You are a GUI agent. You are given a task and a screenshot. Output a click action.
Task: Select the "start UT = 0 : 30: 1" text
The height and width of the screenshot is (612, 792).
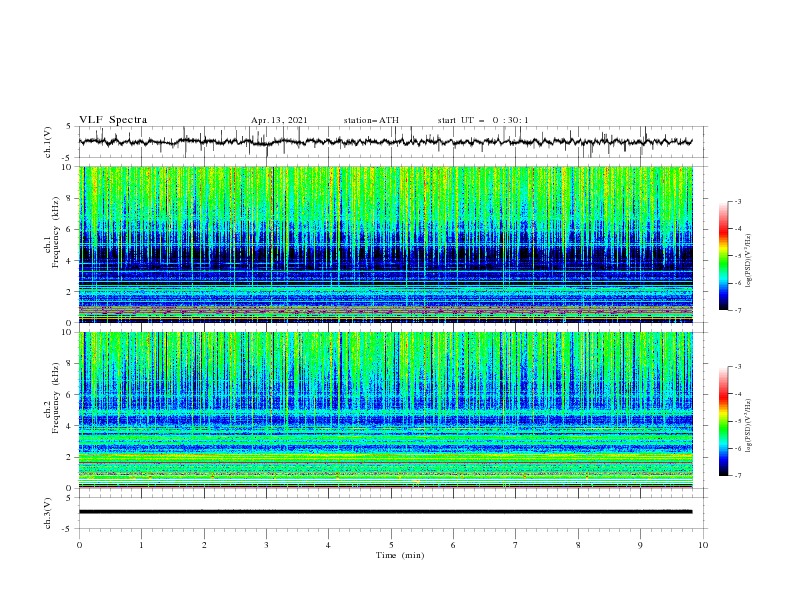483,120
